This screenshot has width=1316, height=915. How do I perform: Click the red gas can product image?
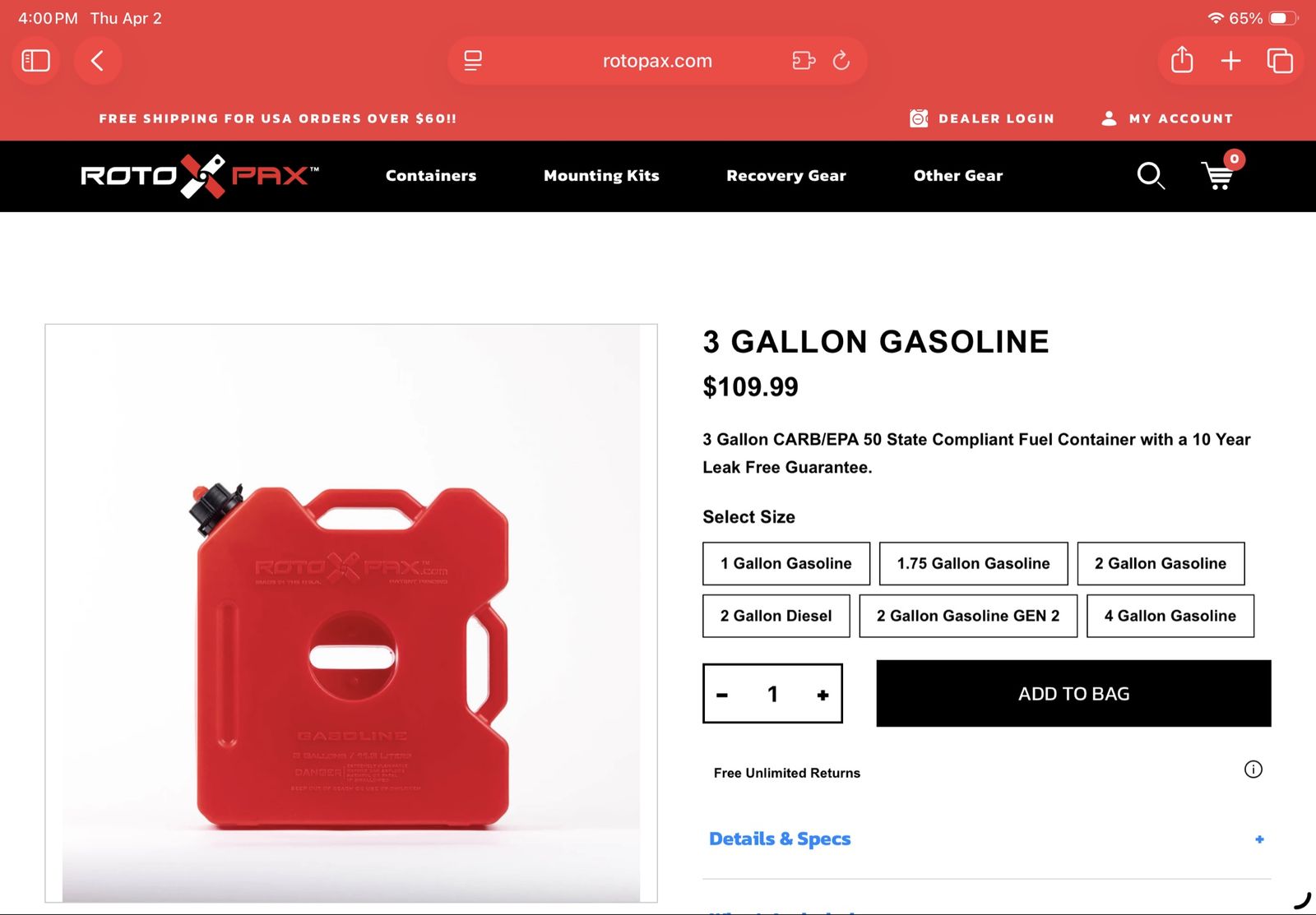[x=351, y=614]
